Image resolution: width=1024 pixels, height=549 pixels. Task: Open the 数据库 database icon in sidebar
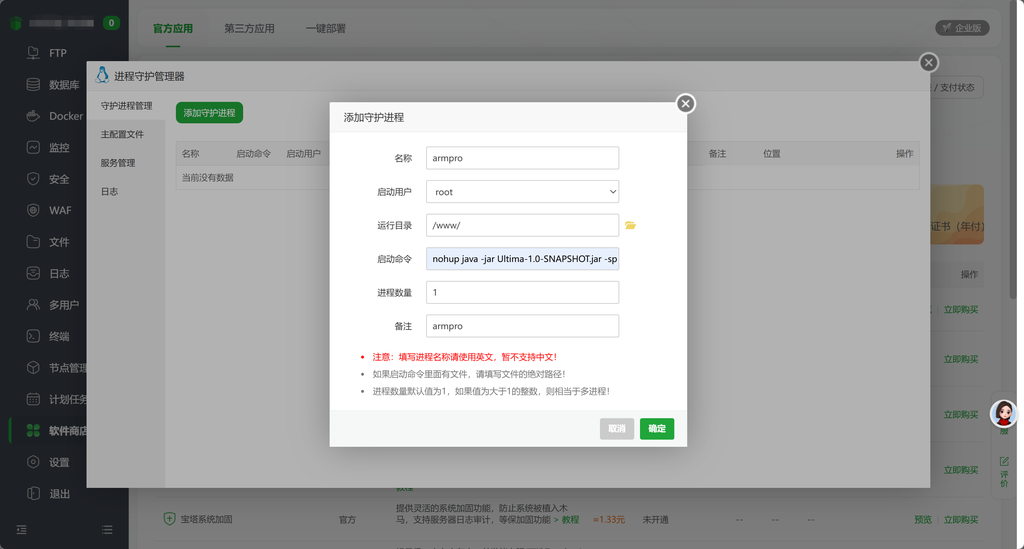(33, 84)
